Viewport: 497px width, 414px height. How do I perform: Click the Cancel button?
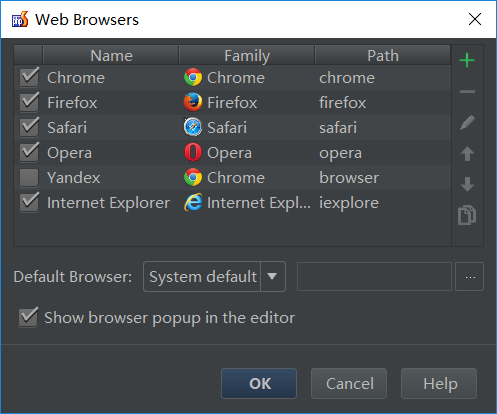349,383
